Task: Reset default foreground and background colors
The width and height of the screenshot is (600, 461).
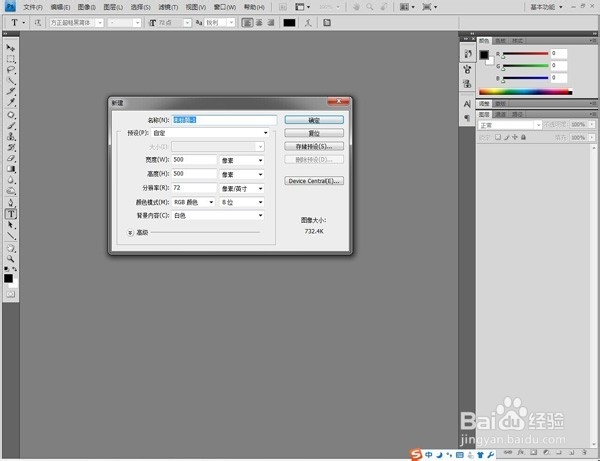Action: pyautogui.click(x=7, y=269)
